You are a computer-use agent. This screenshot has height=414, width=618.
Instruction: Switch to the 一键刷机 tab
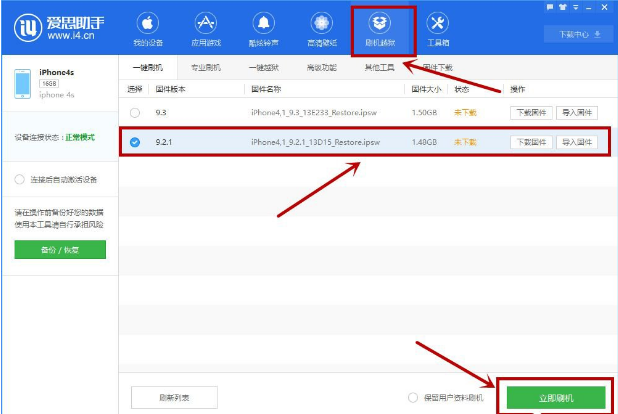[148, 67]
